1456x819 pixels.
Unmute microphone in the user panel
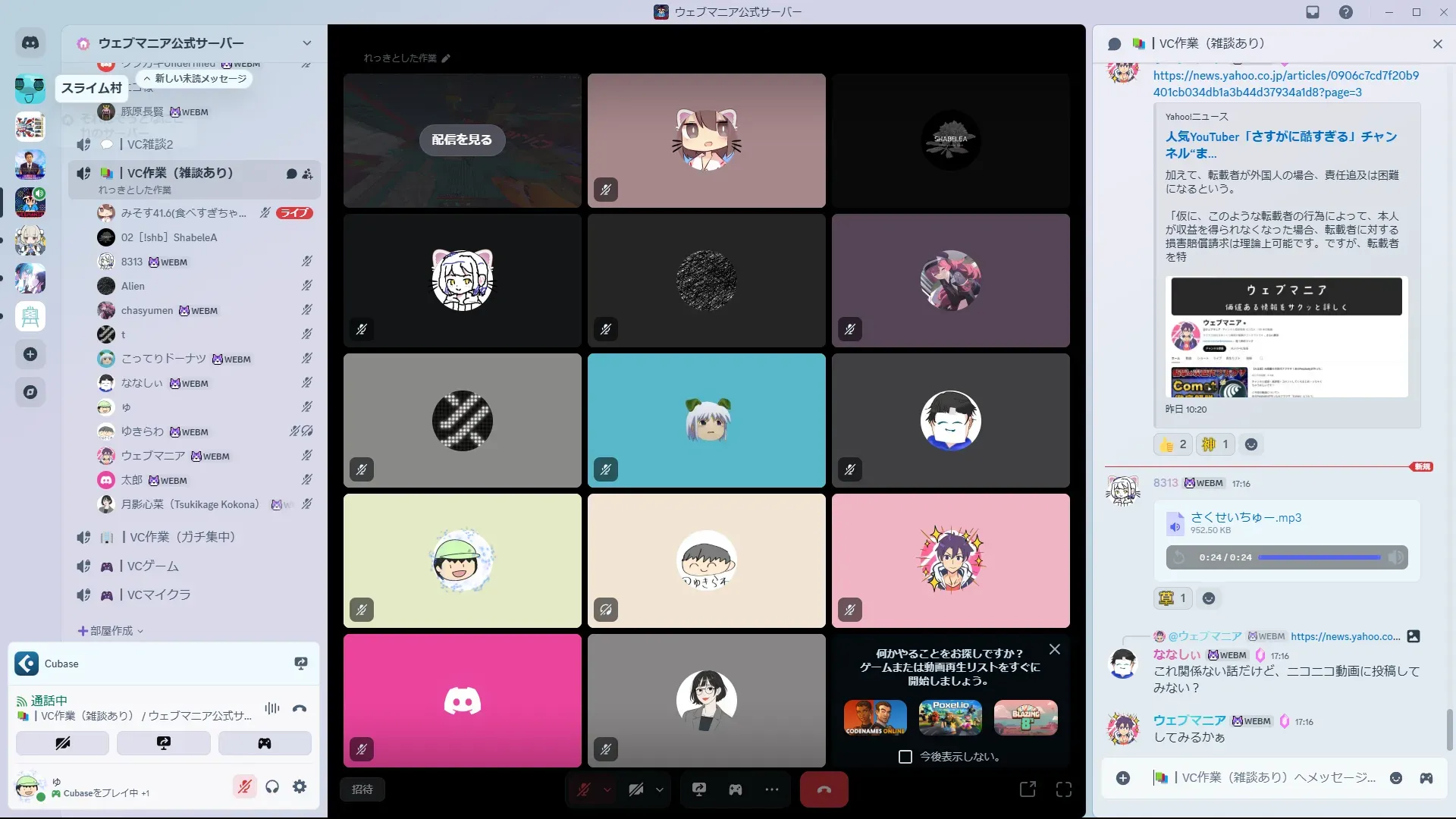[x=244, y=787]
